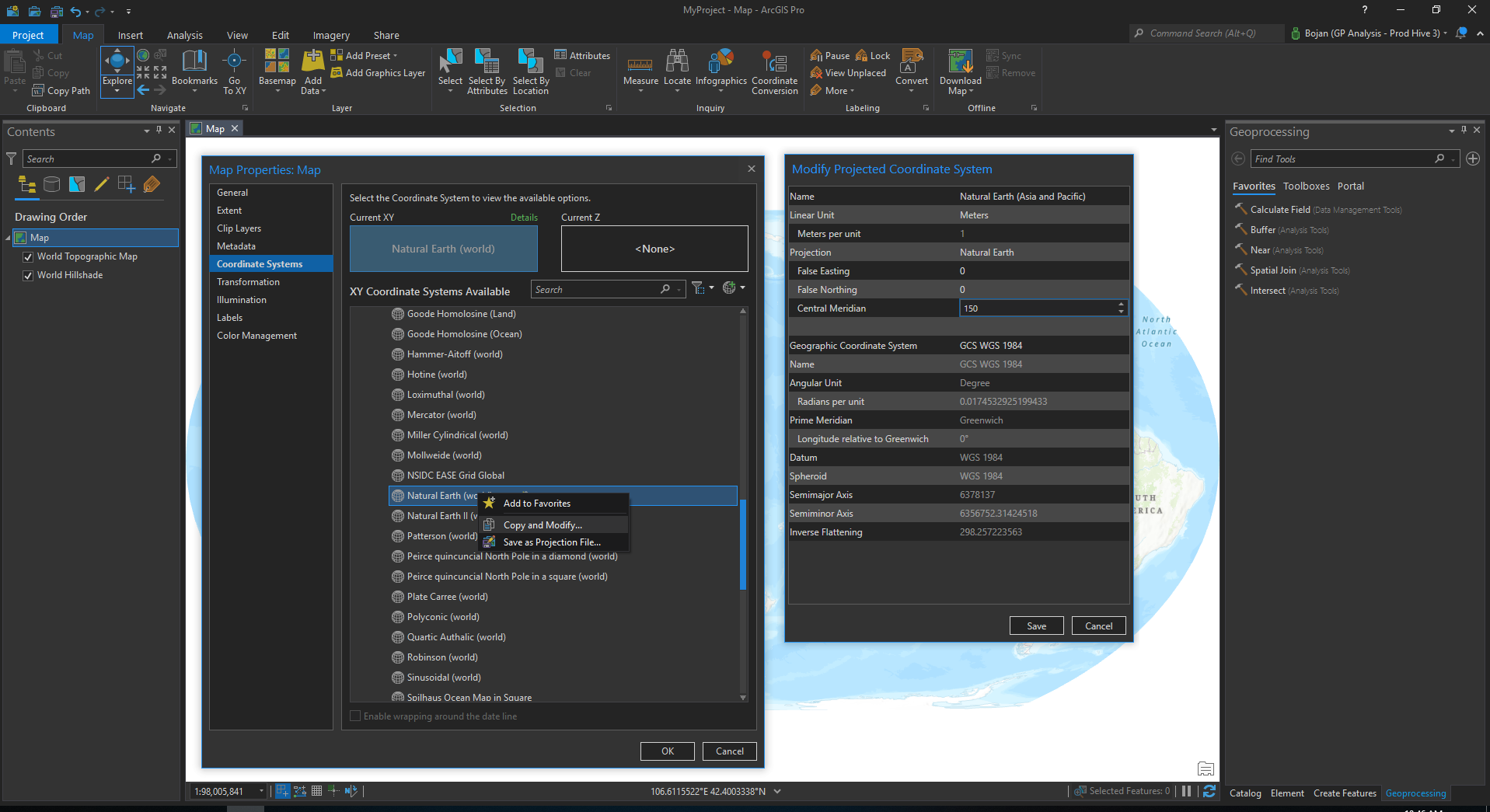Open the Bookmarks gallery

tap(194, 71)
